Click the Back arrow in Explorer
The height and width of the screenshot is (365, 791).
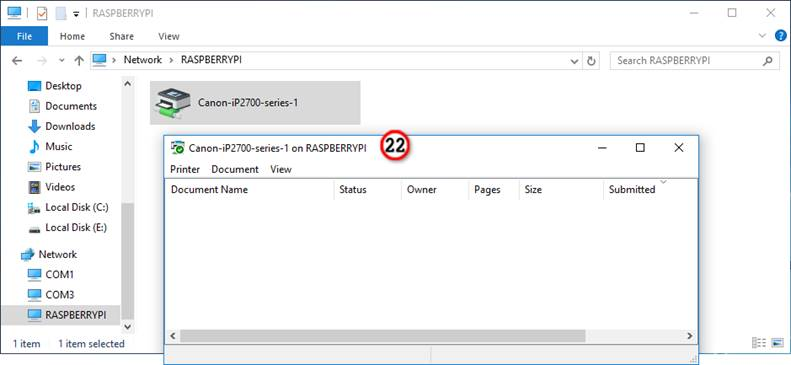[x=17, y=60]
